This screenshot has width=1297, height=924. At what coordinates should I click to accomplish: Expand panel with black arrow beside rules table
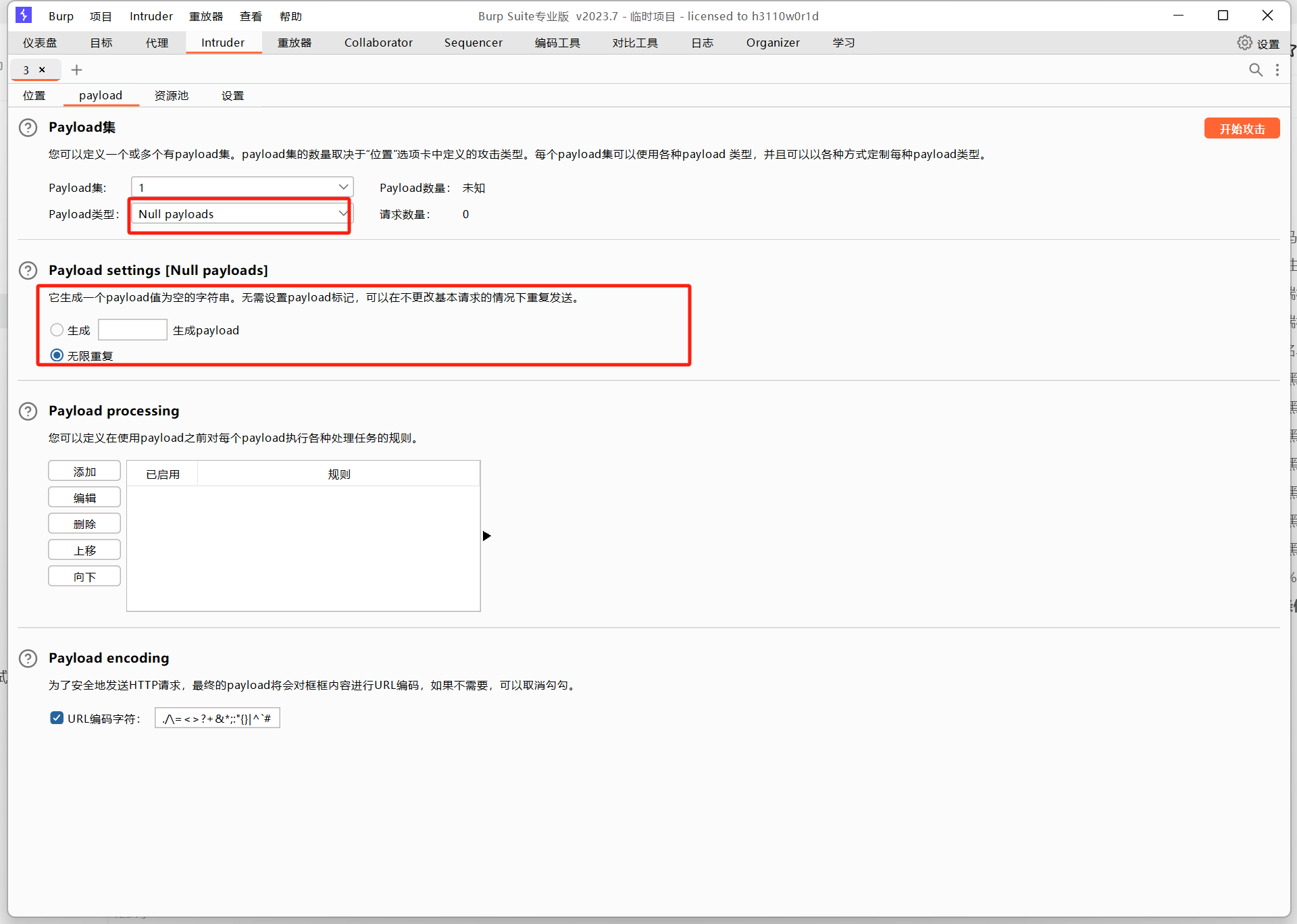point(486,536)
